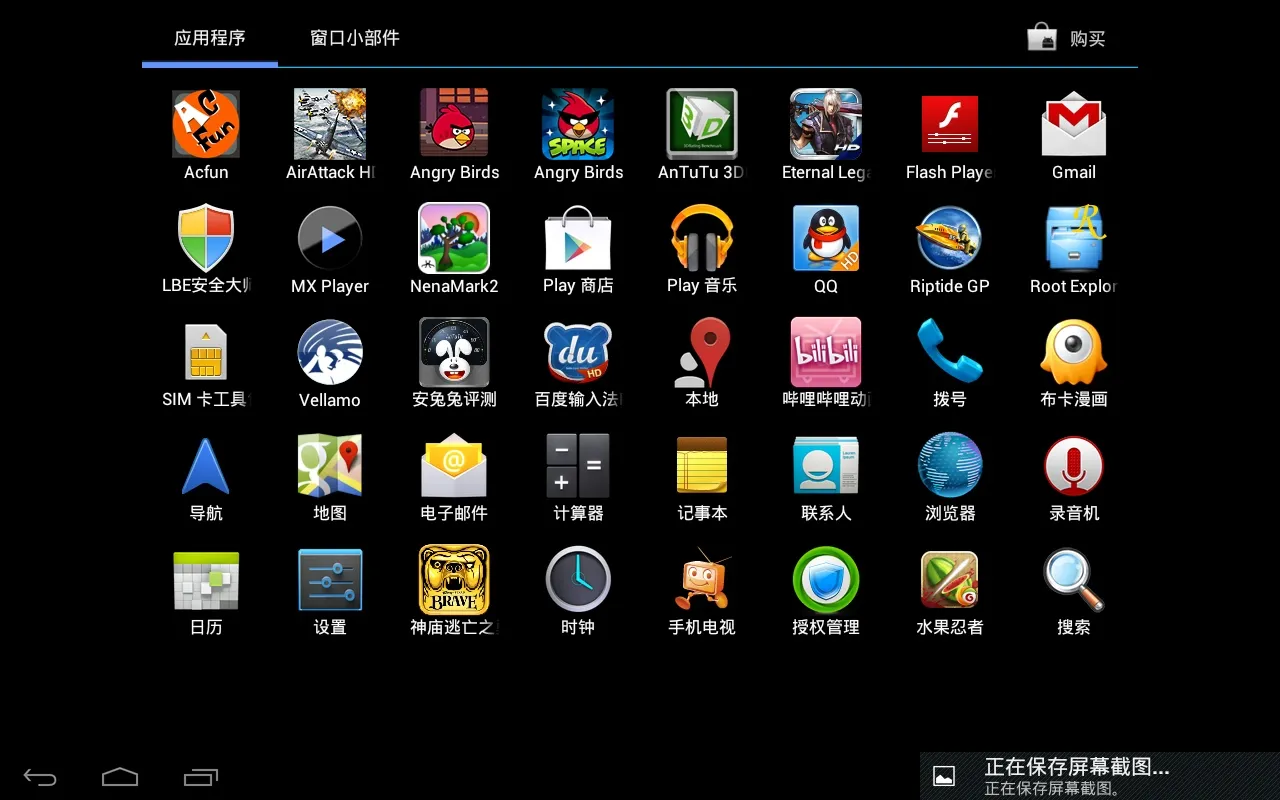1280x800 pixels.
Task: Launch 神庙逃亡 Brave game
Action: [454, 580]
